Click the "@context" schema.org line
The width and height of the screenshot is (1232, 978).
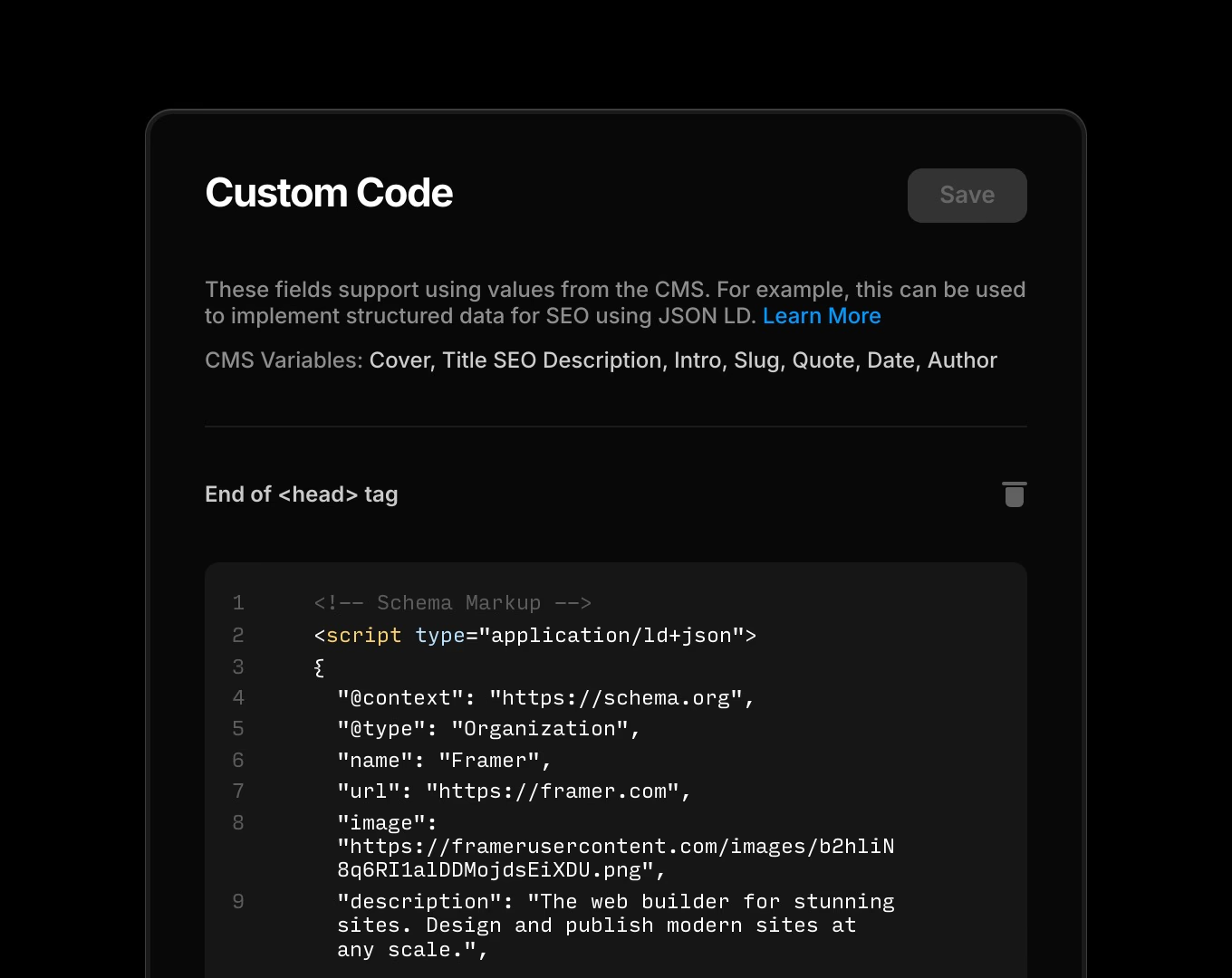[546, 698]
